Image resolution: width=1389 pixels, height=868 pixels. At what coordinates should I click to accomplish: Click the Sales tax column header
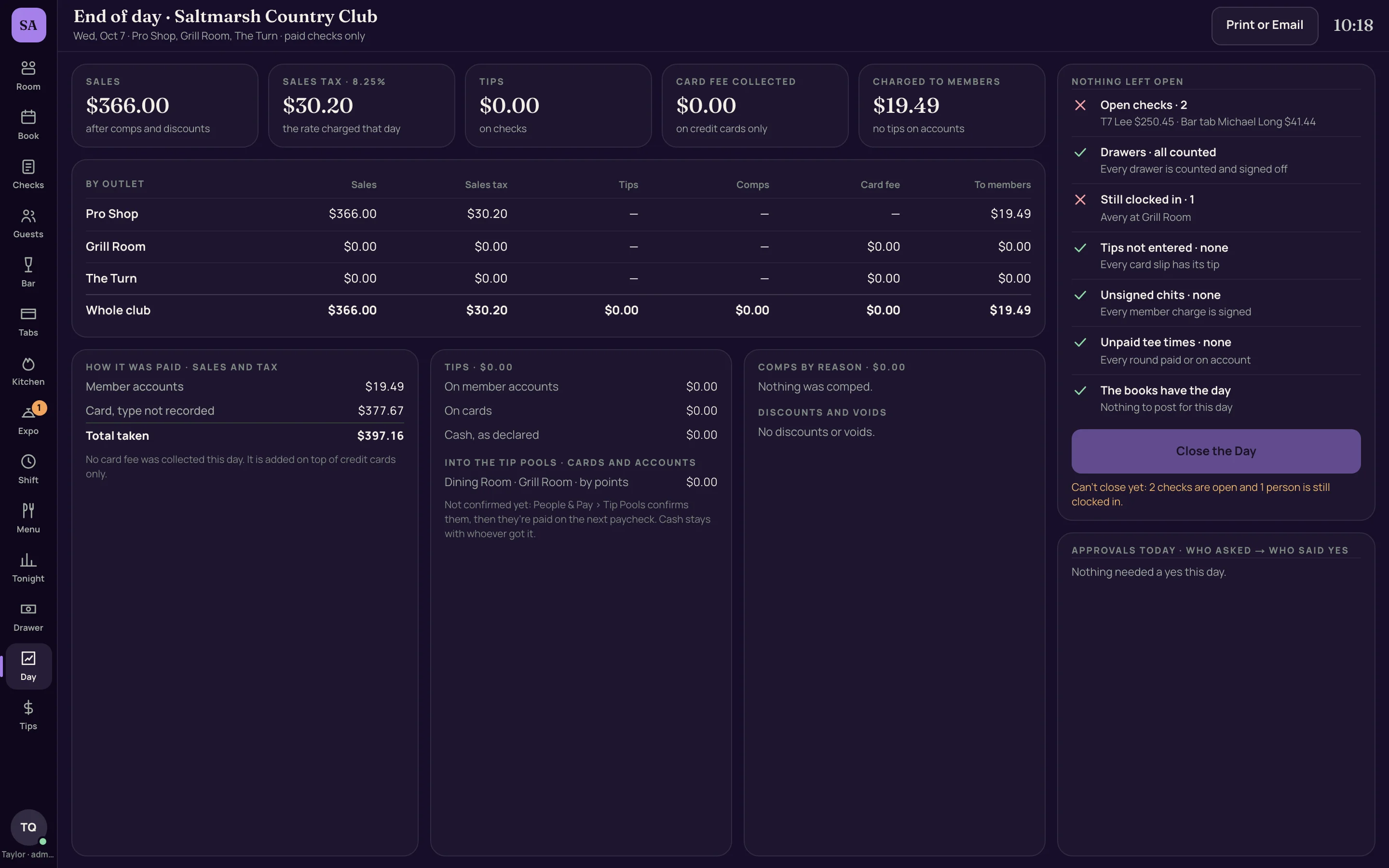[486, 185]
